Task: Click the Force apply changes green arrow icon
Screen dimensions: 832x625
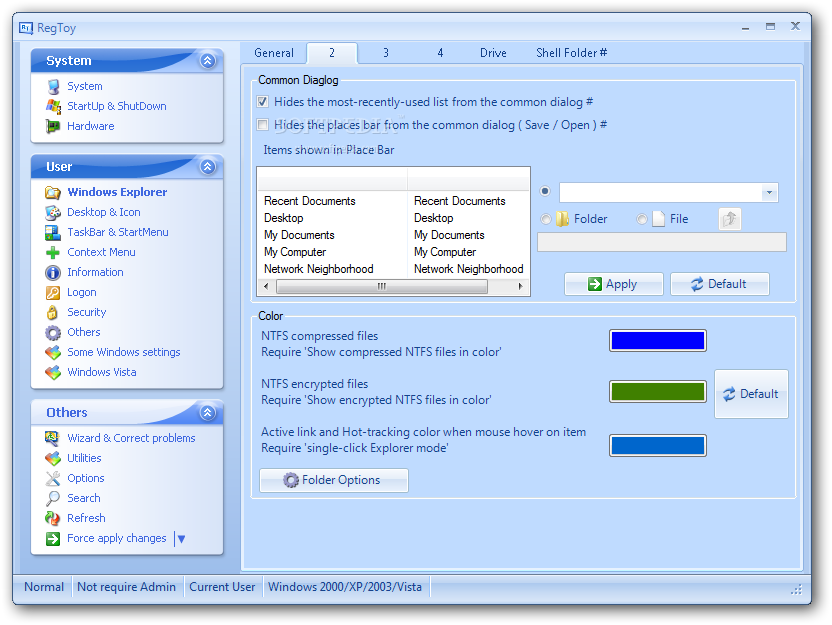Action: click(53, 539)
